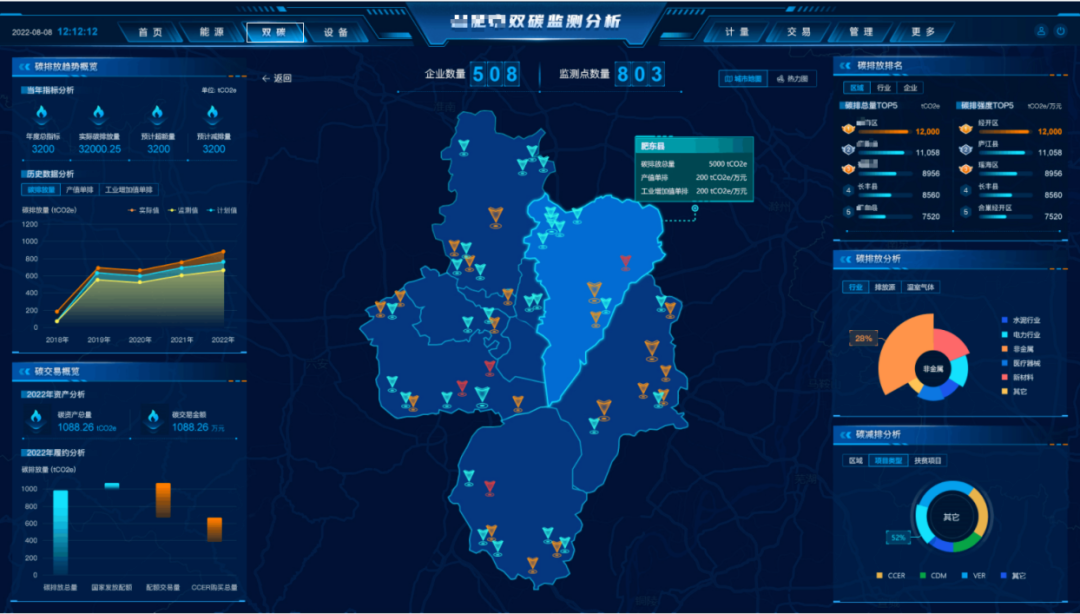The height and width of the screenshot is (614, 1080).
Task: Open the 能源 navigation tab
Action: pos(212,32)
